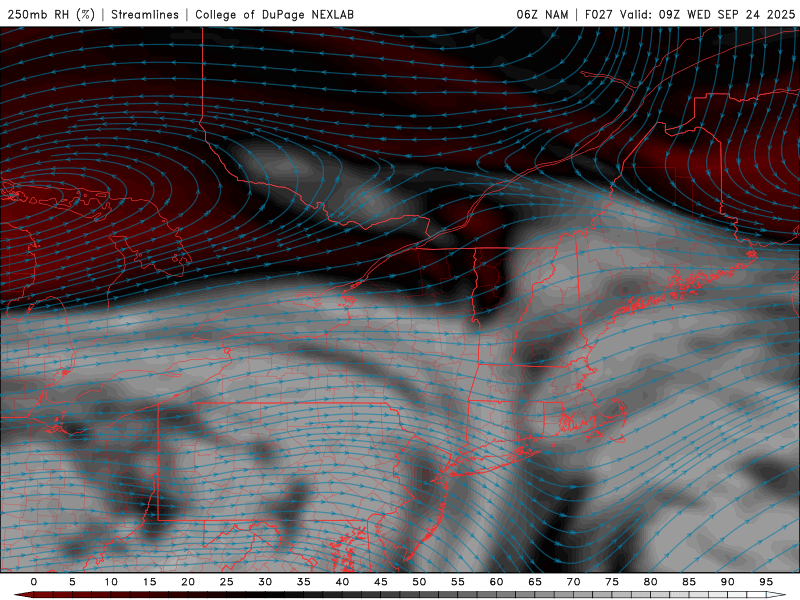
Task: Select the 25 tick label on color scale
Action: pos(226,582)
